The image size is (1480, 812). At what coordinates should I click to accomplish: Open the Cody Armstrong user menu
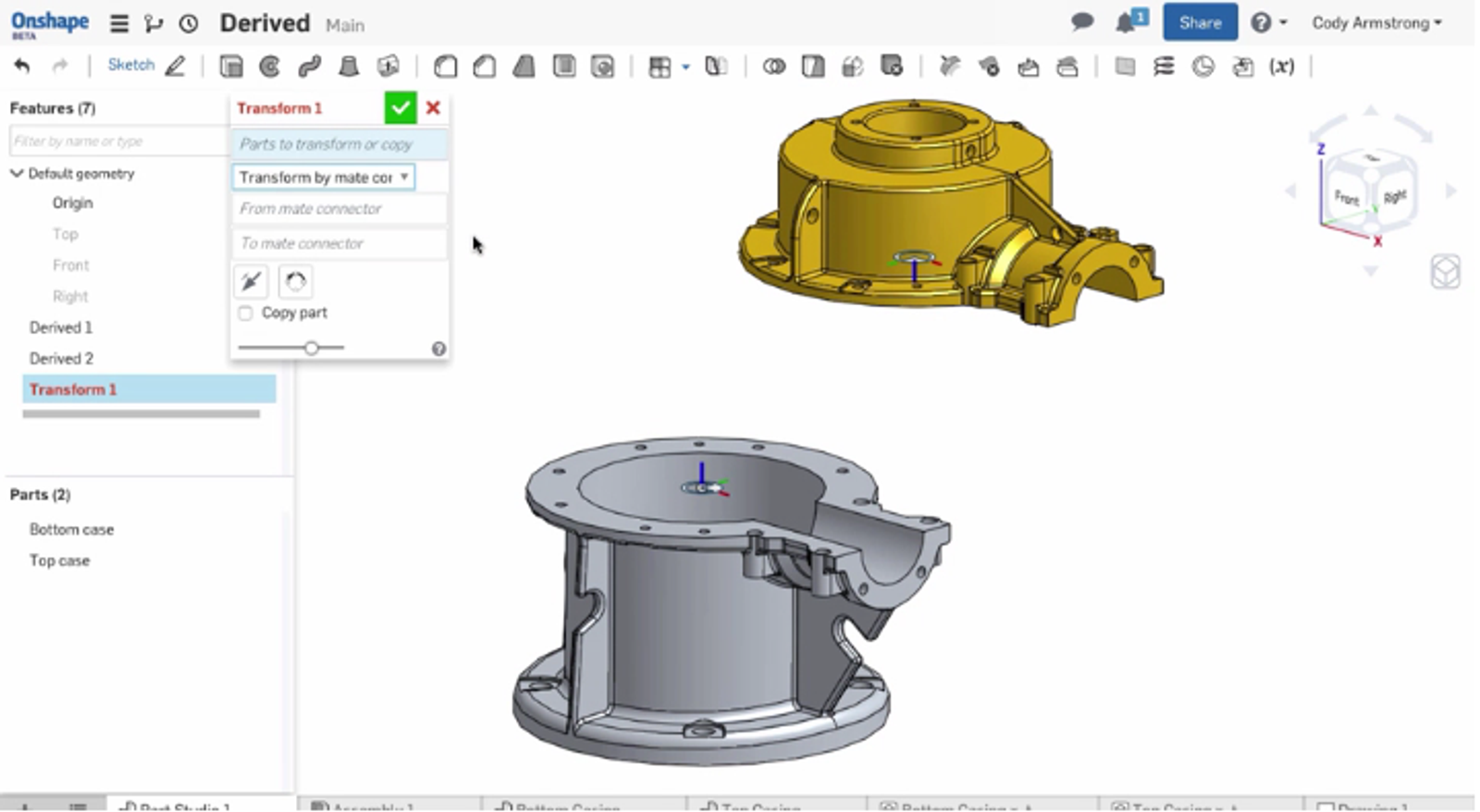point(1376,23)
